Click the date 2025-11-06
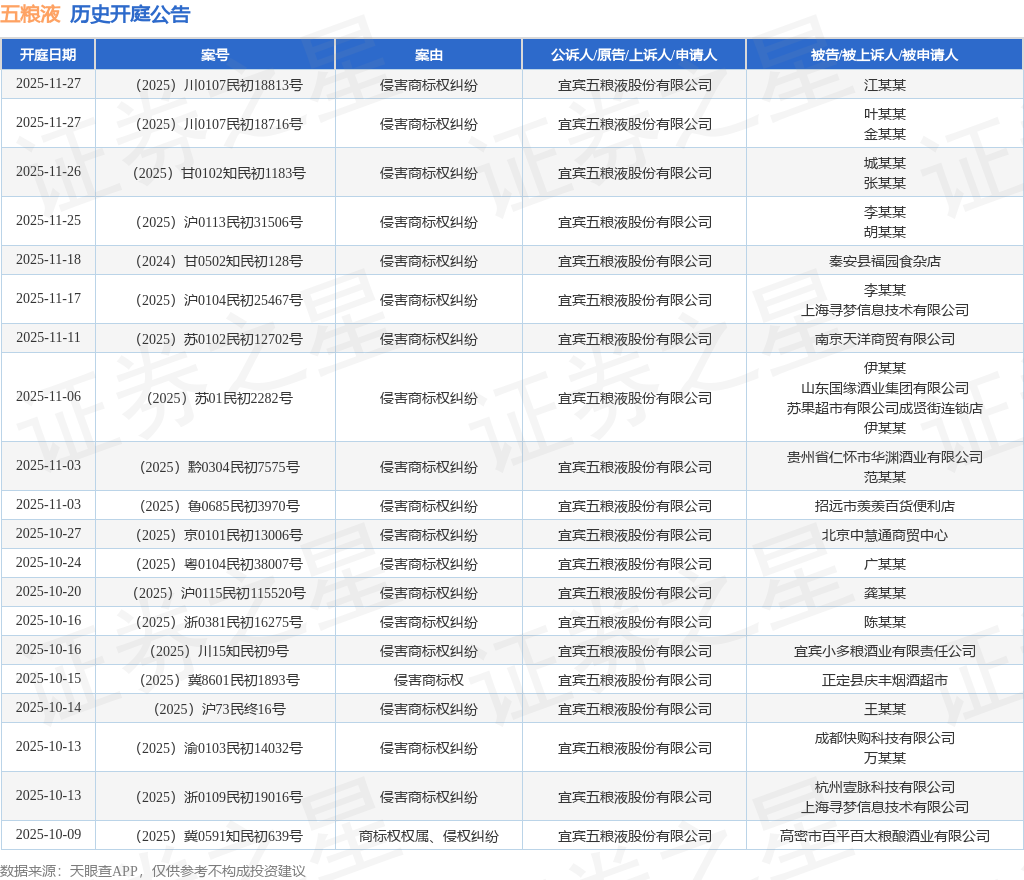The height and width of the screenshot is (880, 1024). point(48,396)
